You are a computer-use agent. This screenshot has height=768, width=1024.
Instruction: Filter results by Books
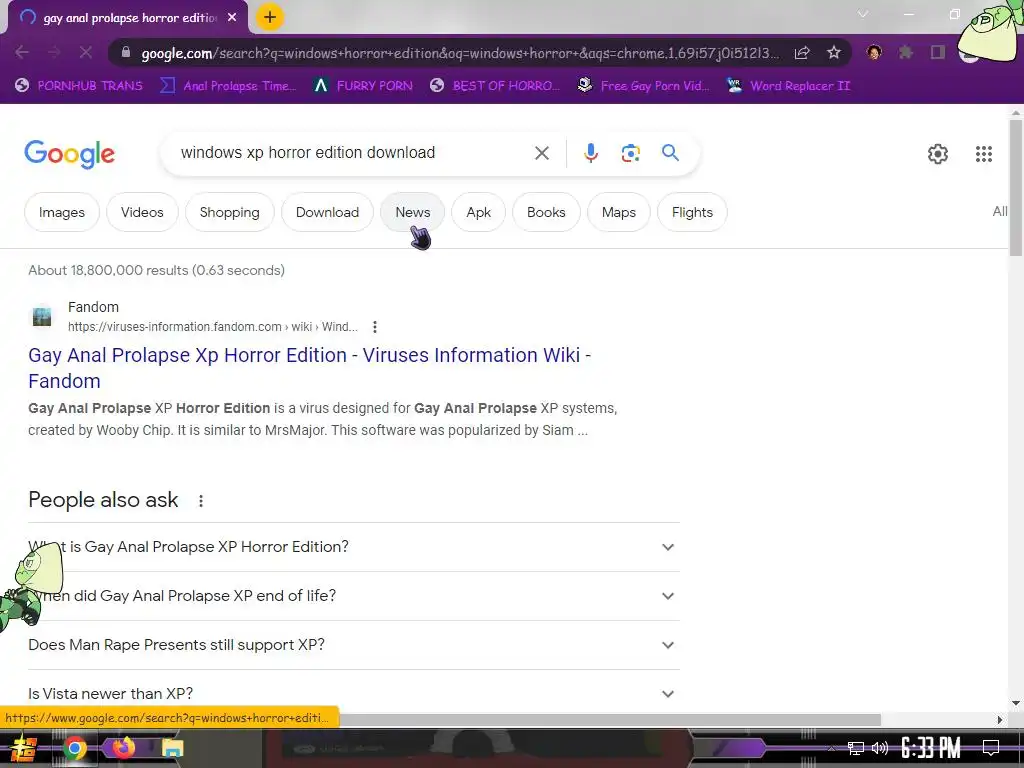point(546,212)
